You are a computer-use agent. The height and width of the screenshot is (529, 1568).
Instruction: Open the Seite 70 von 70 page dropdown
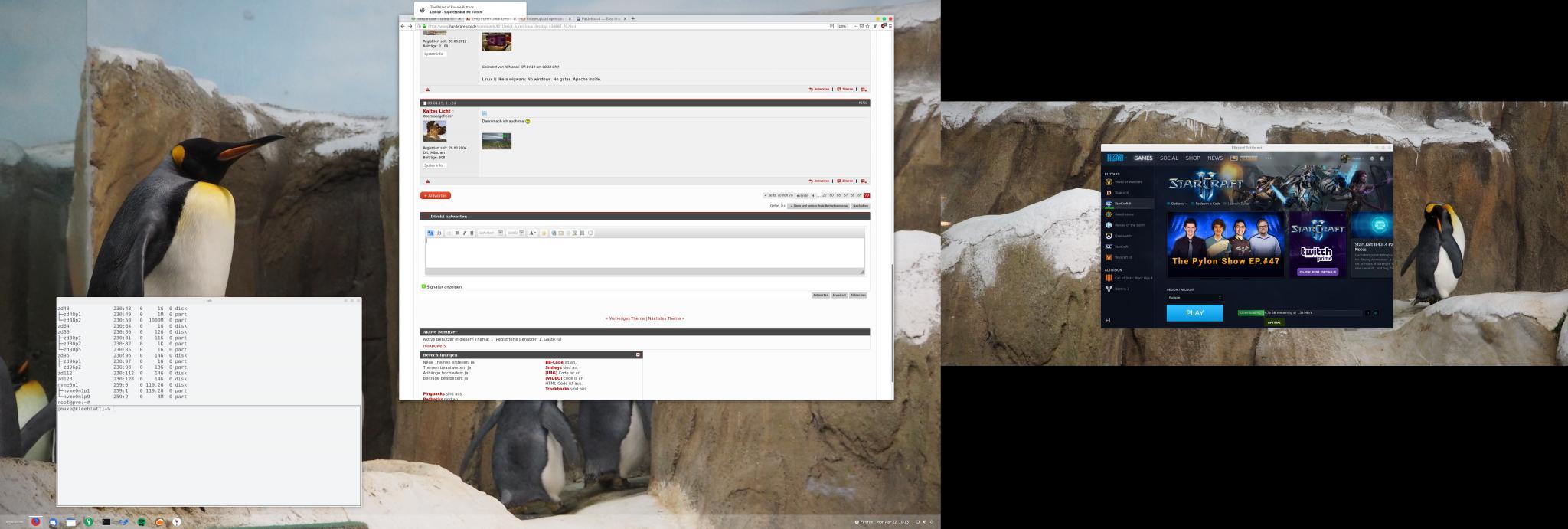tap(778, 195)
